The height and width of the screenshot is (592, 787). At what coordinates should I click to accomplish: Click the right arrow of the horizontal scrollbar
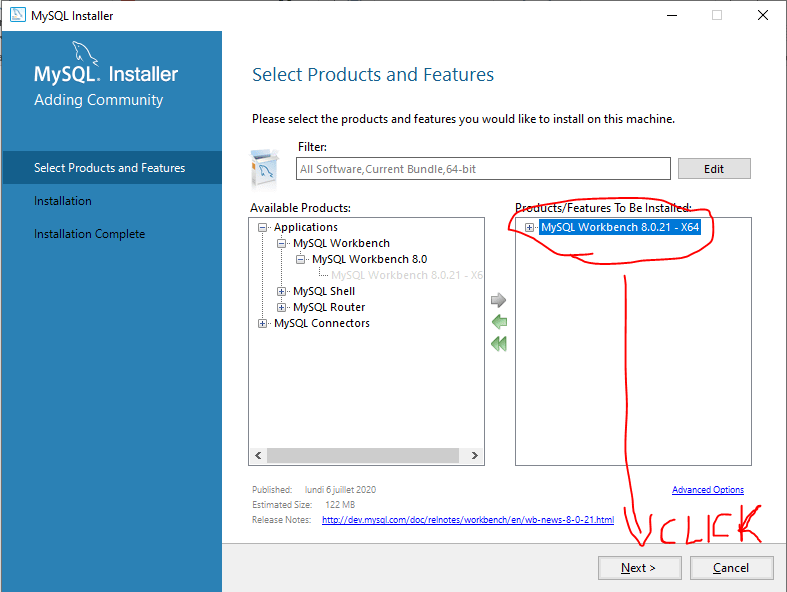click(474, 455)
